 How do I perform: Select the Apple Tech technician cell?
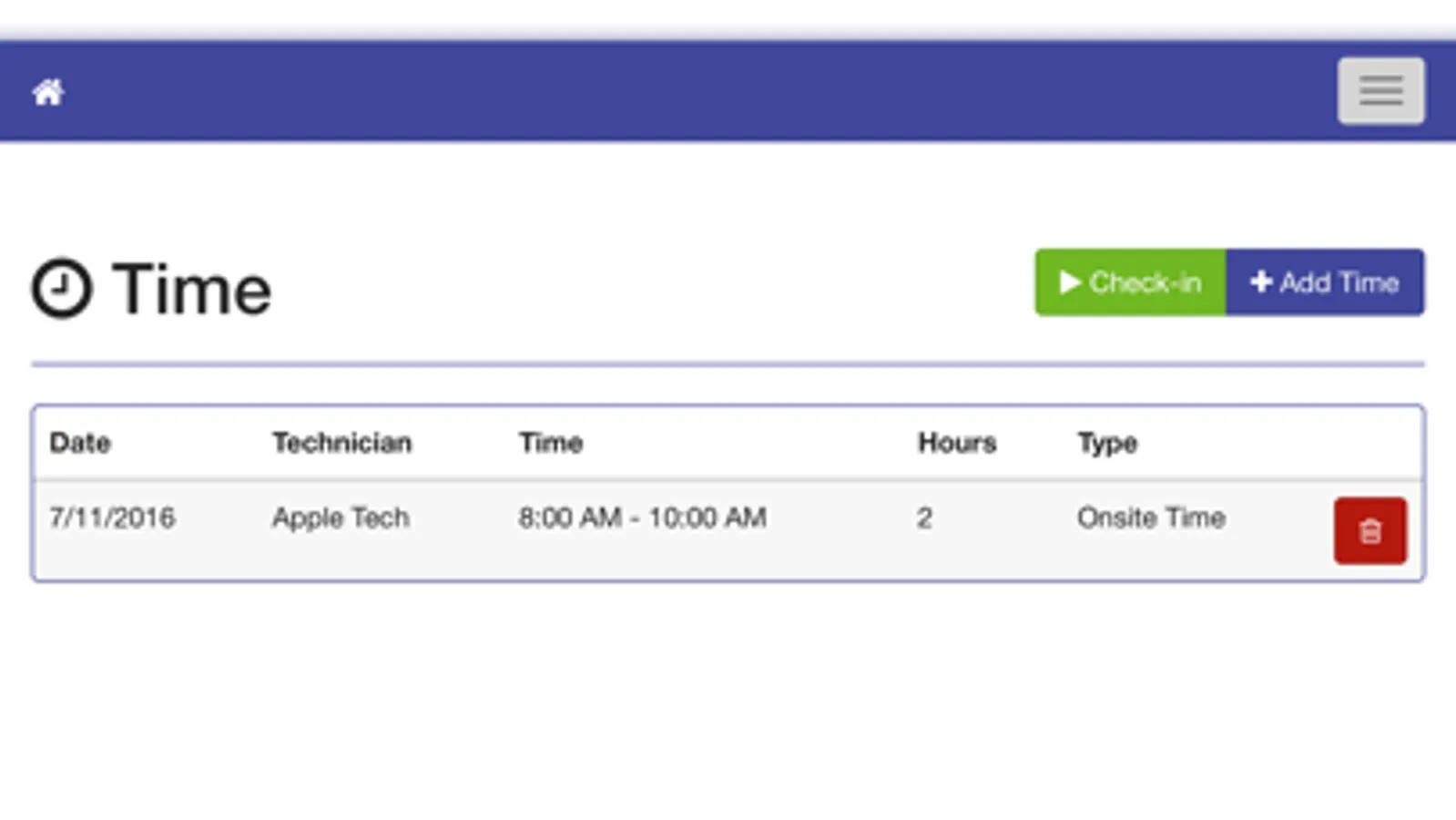(x=341, y=518)
